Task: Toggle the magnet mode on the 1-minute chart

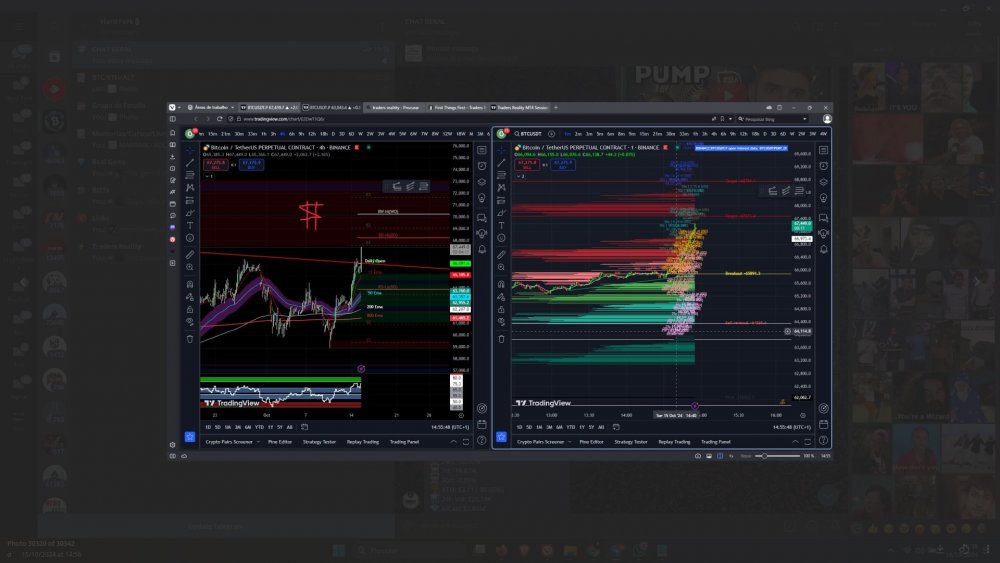Action: (501, 284)
